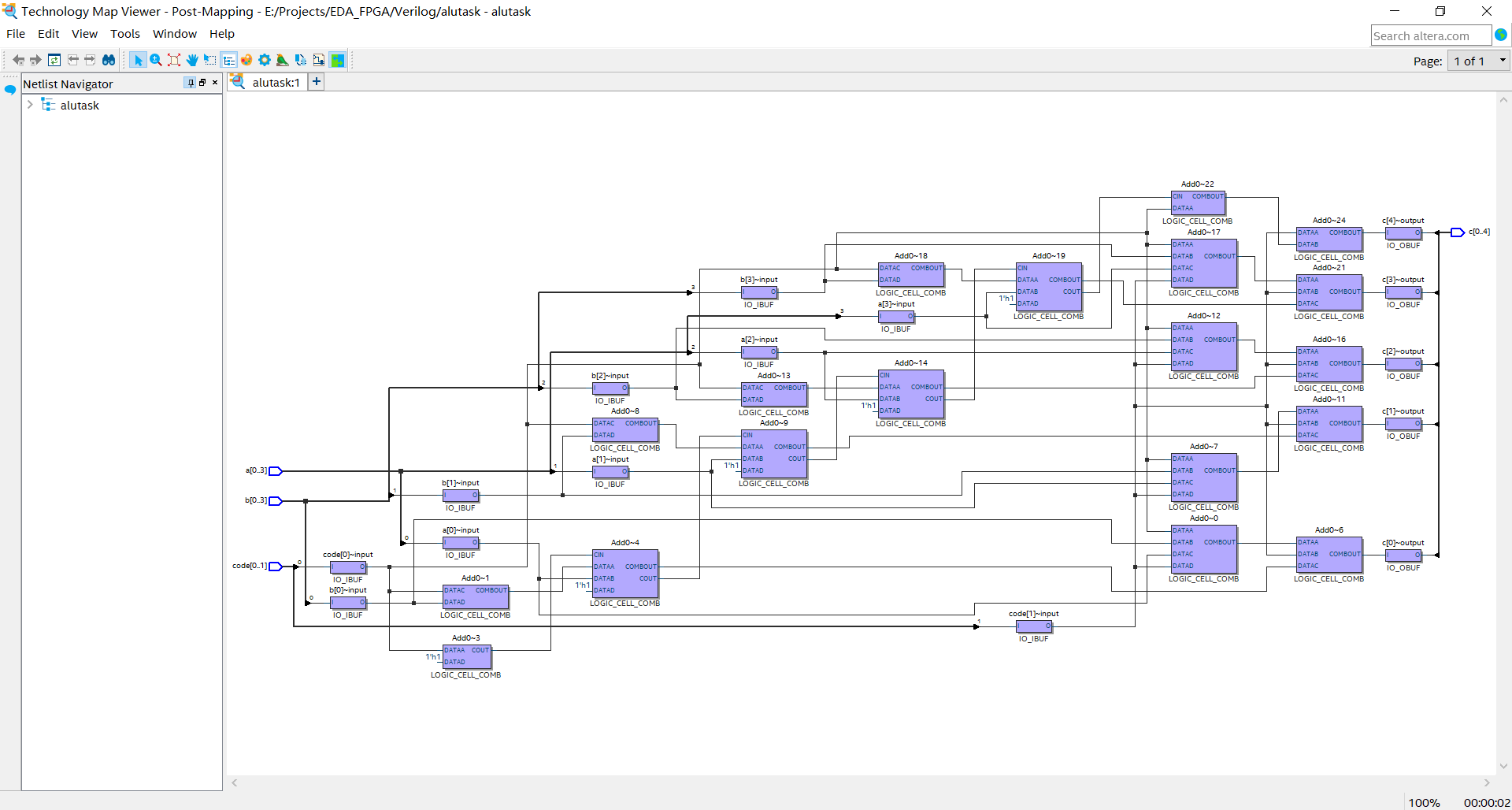Select the Zoom tool
Screen dimensions: 1512x810
tap(156, 60)
